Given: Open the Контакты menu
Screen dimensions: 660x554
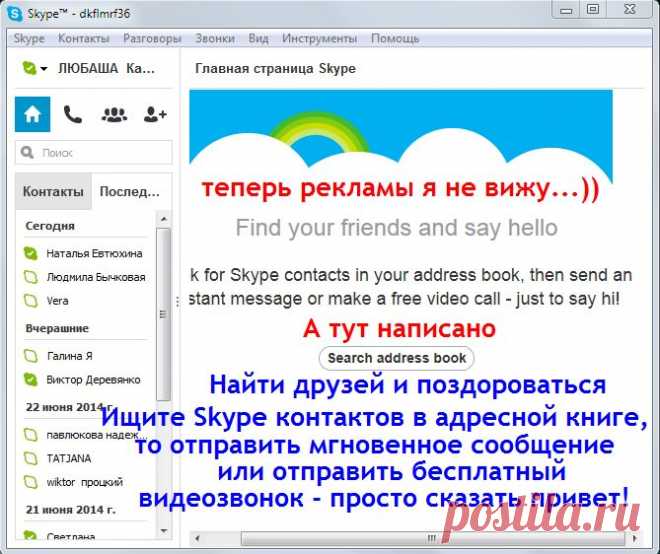Looking at the screenshot, I should (x=83, y=39).
